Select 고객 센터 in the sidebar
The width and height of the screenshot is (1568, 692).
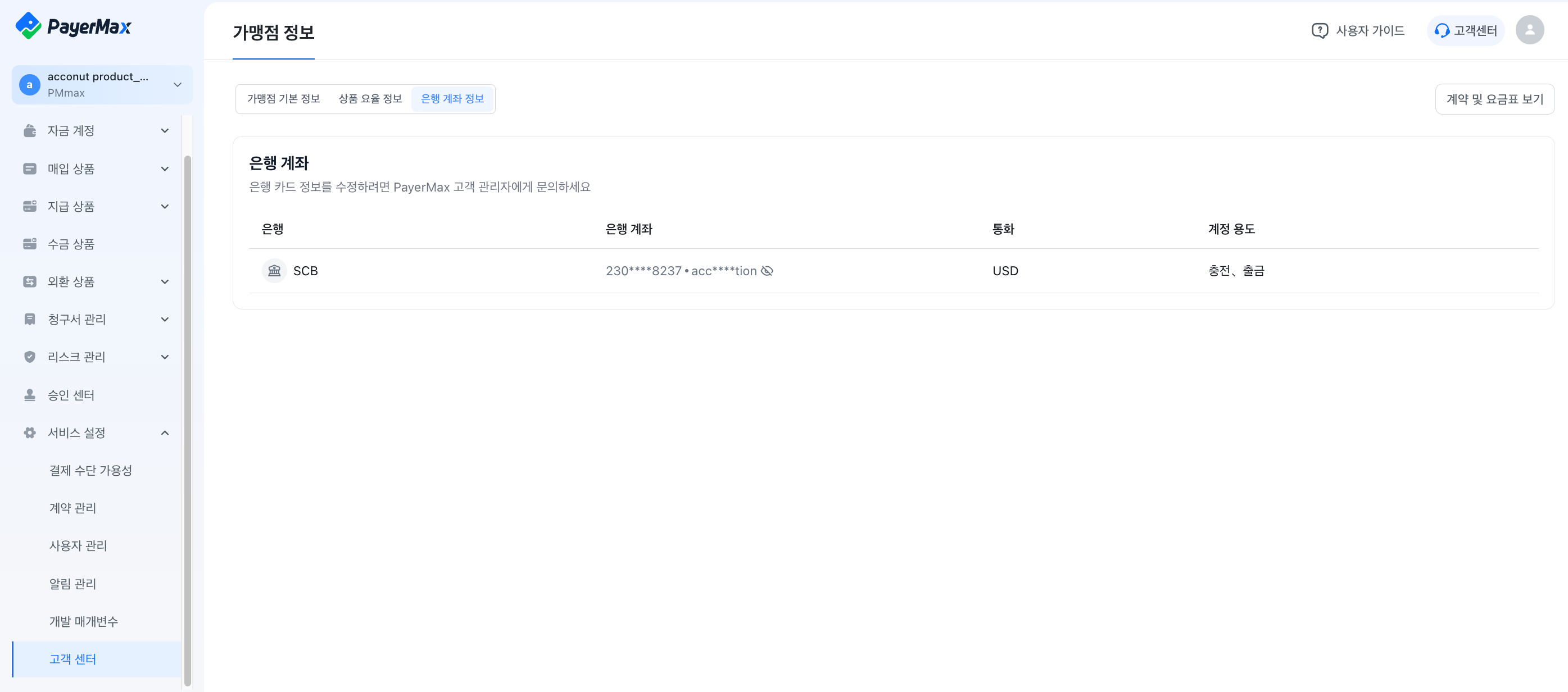point(96,659)
